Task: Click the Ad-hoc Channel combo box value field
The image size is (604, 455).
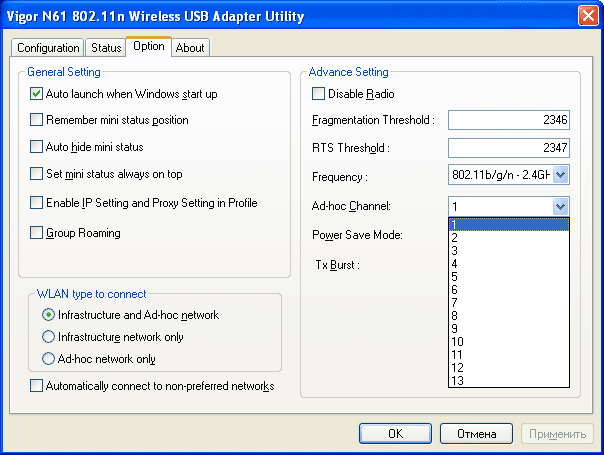Action: pyautogui.click(x=501, y=207)
